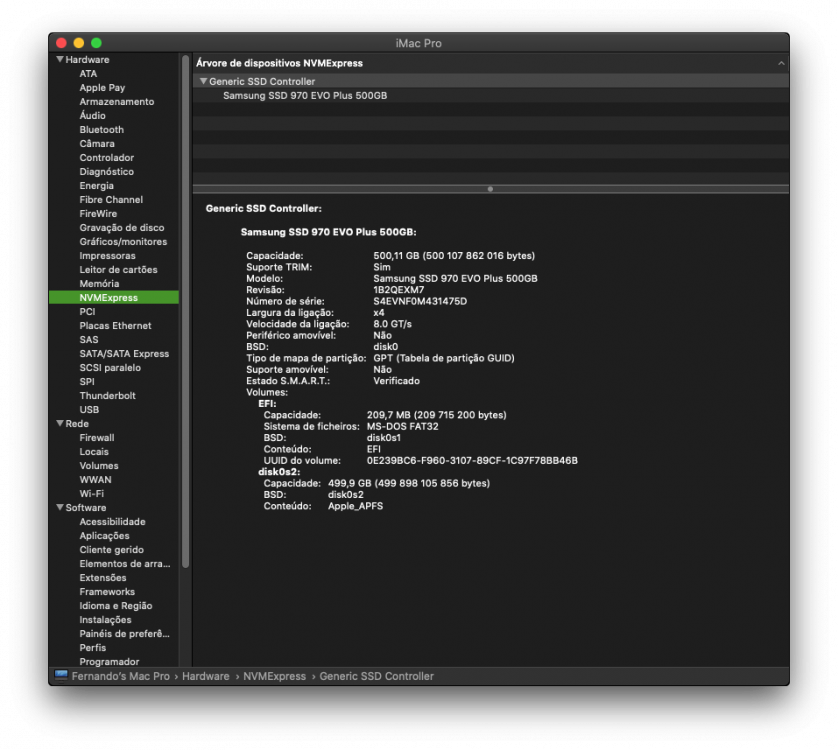Click the sidebar vertical scrollbar
The image size is (838, 750).
185,311
